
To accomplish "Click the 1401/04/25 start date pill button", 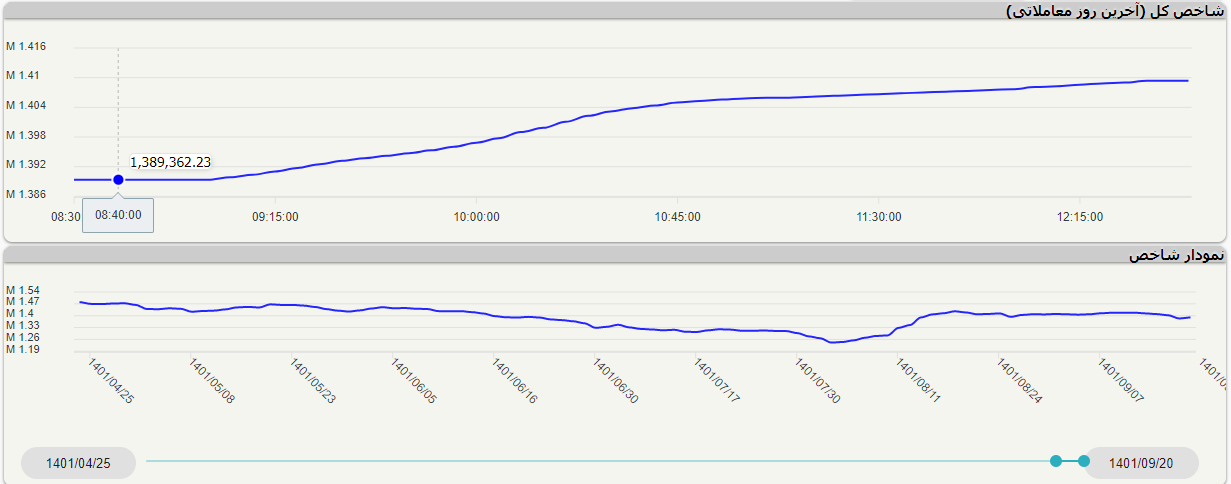I will point(78,463).
